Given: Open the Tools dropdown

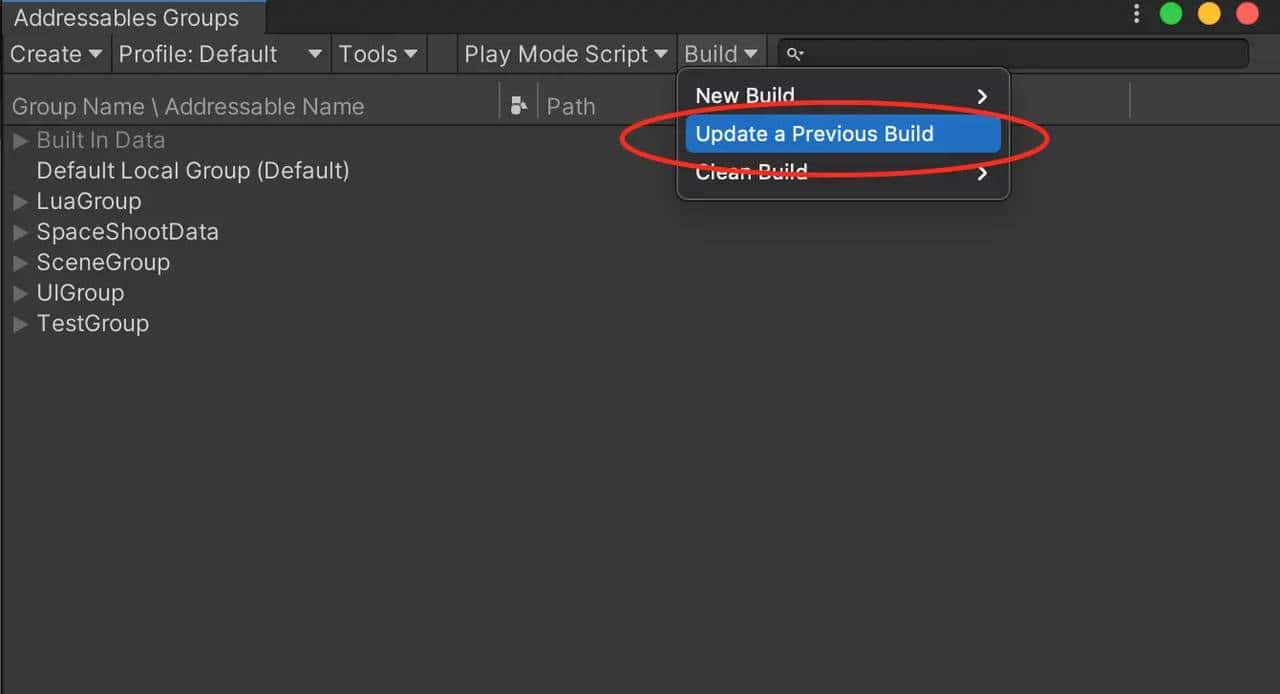Looking at the screenshot, I should click(x=378, y=53).
